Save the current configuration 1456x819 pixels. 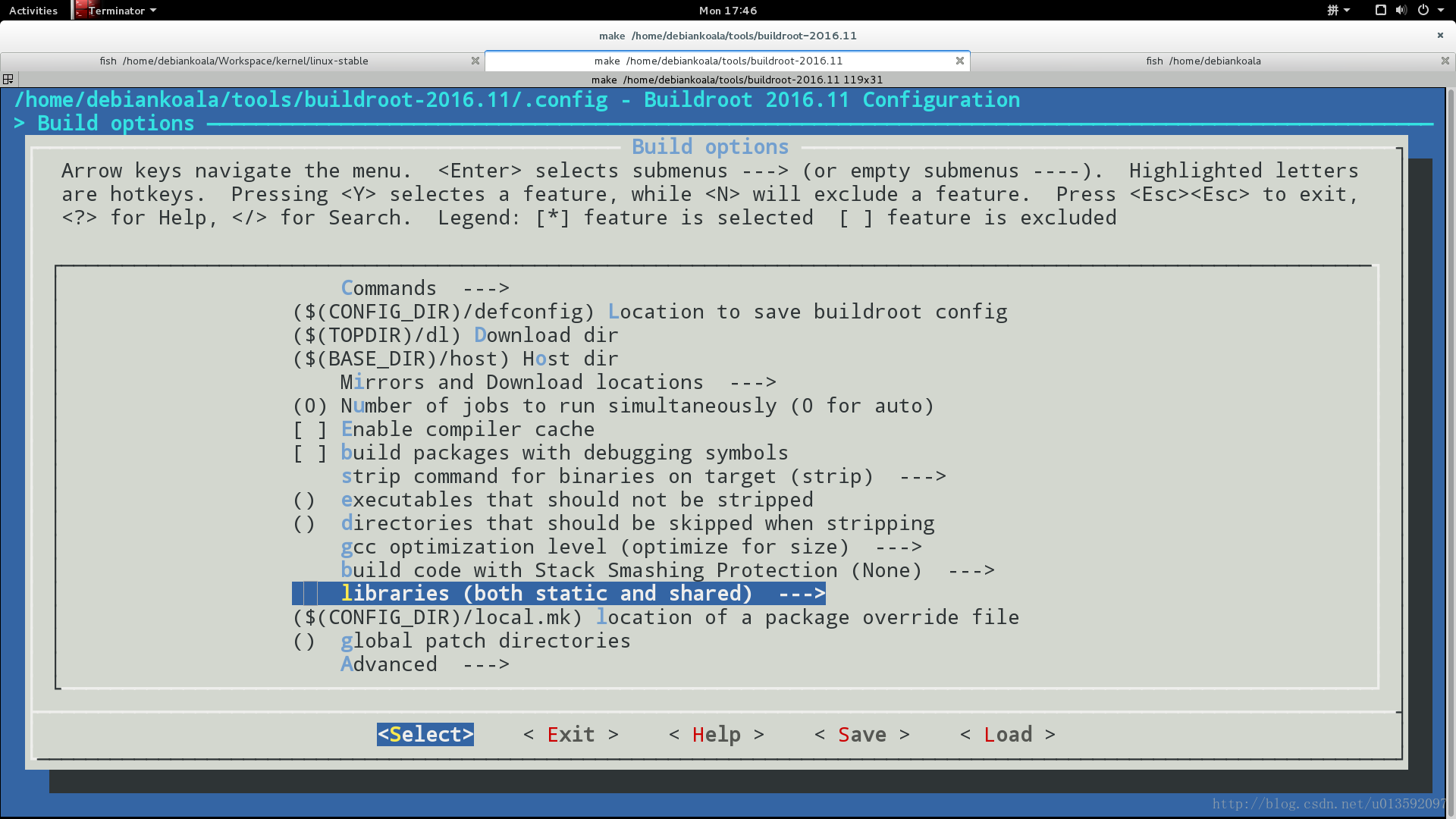pyautogui.click(x=863, y=734)
